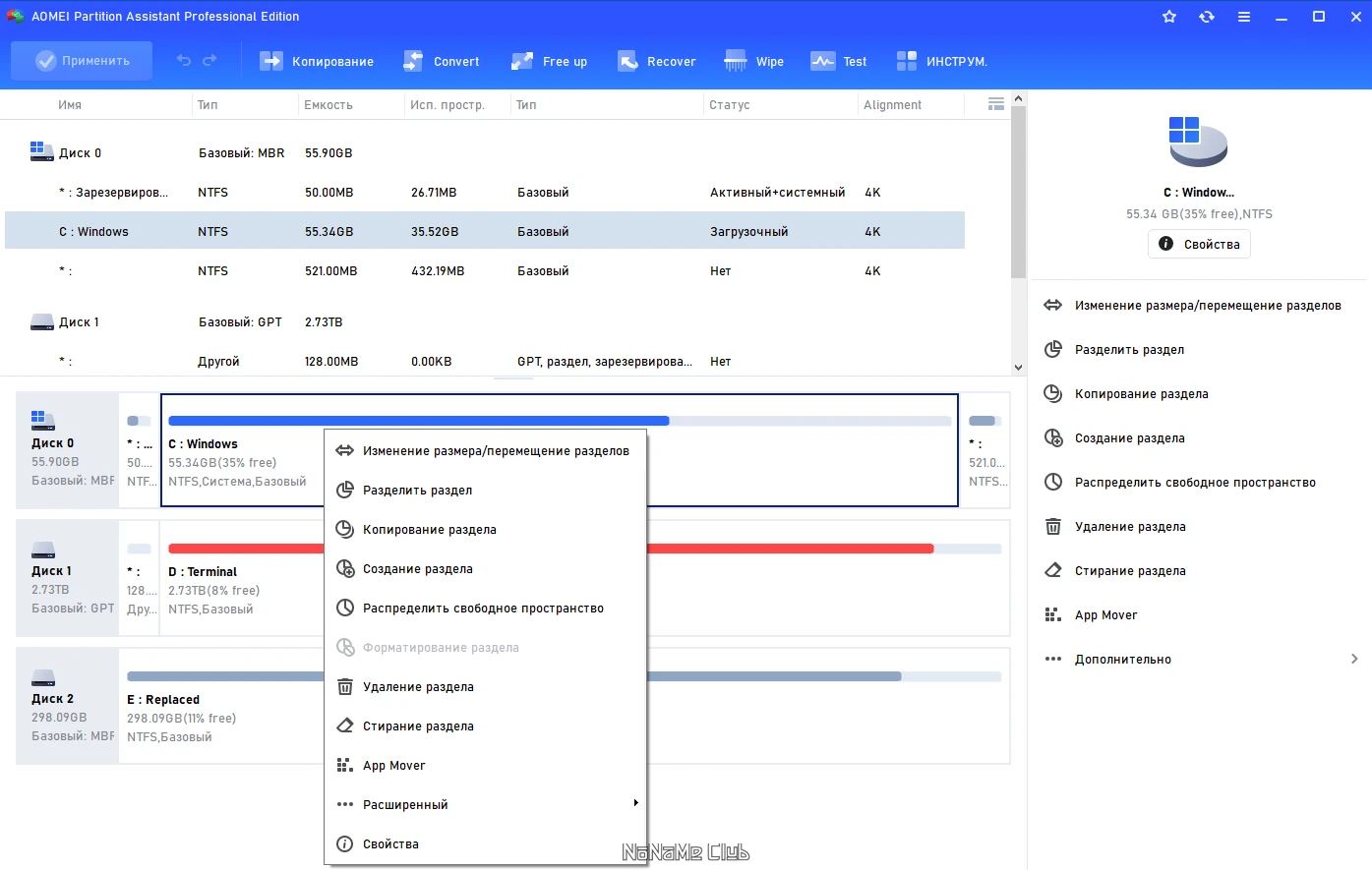This screenshot has height=870, width=1372.
Task: Choose Изменение размера in right sidebar
Action: coord(1192,306)
